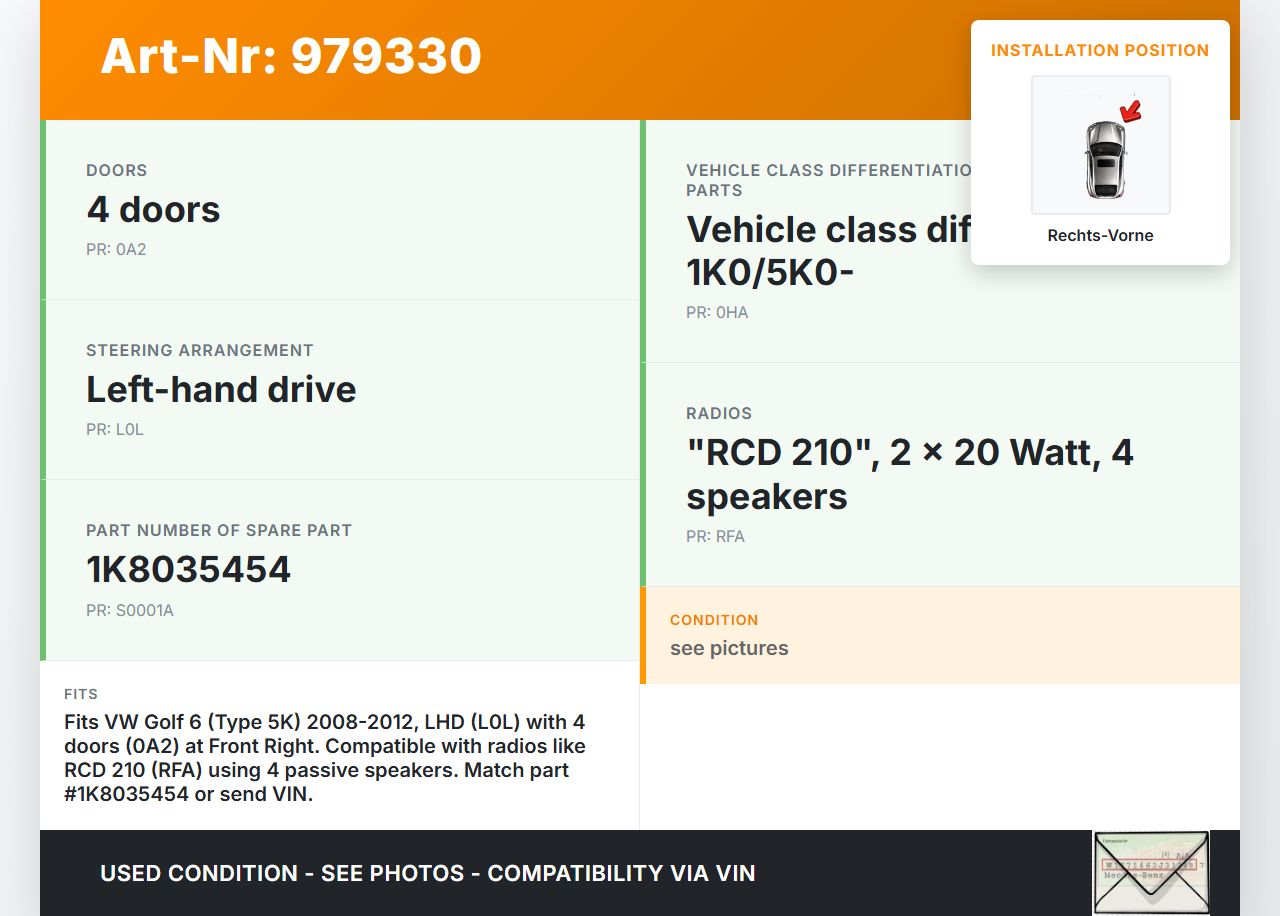Click the 'PR: L0L' code
The image size is (1280, 916).
115,429
